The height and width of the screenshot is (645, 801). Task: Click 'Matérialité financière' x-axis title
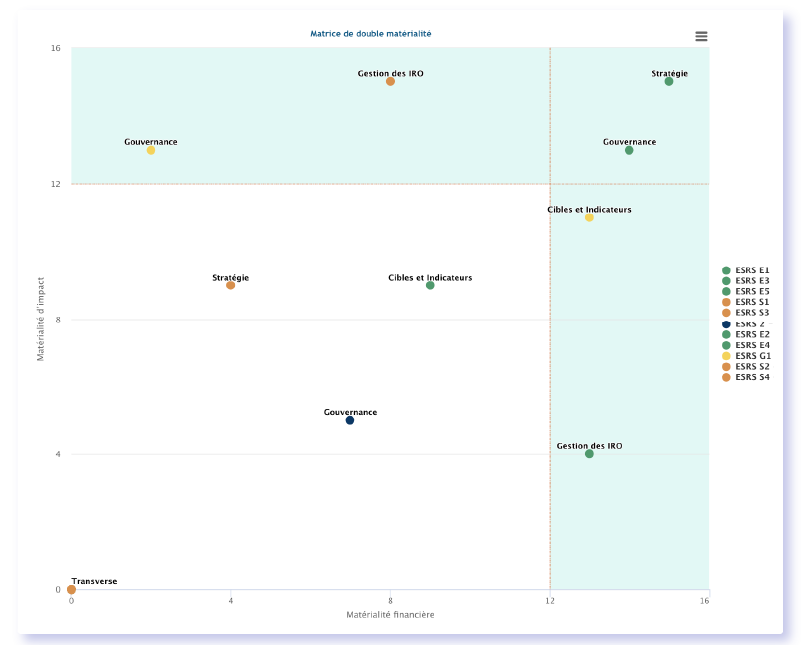[x=390, y=615]
